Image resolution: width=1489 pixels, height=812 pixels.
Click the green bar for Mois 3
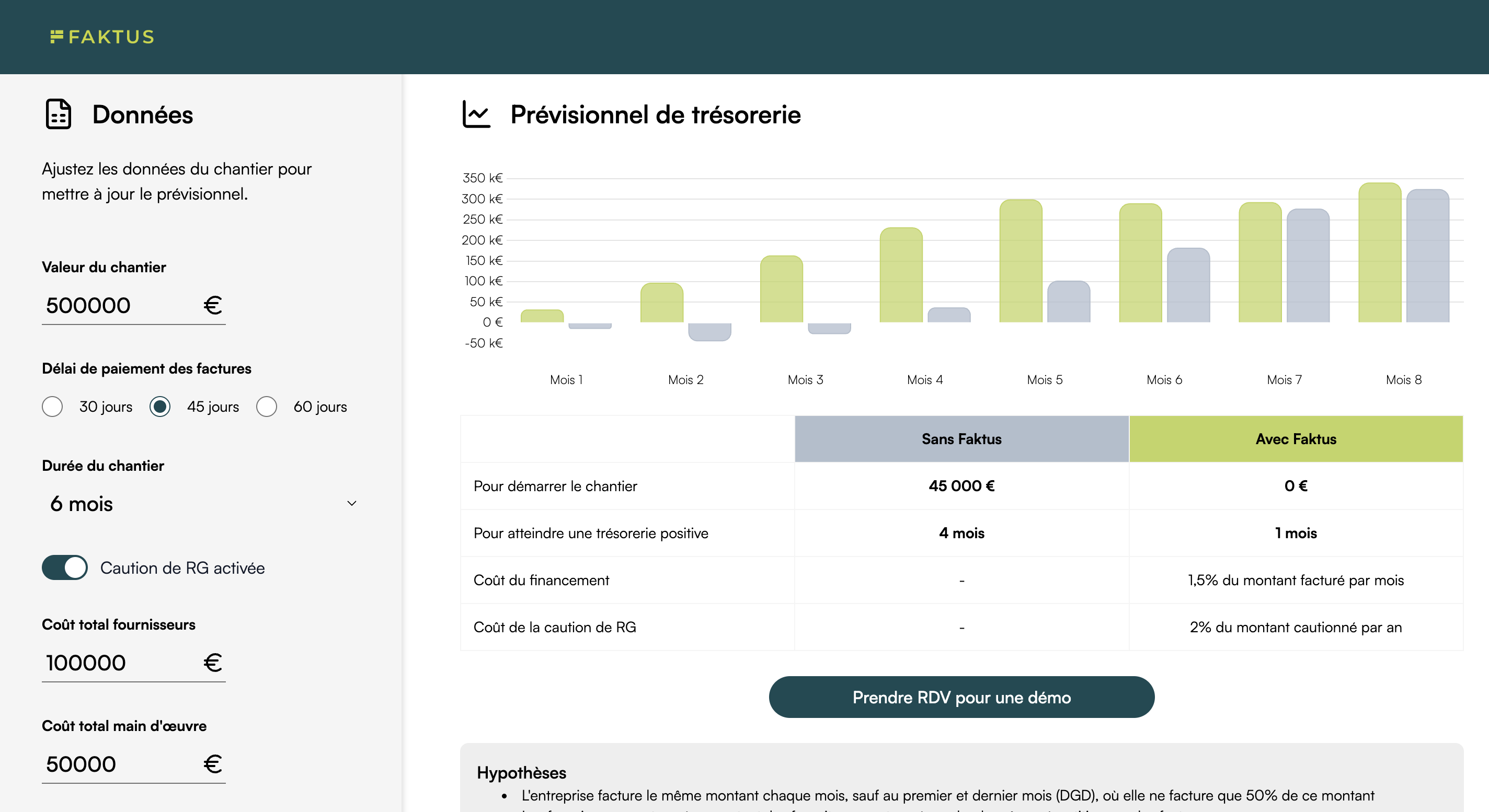click(x=781, y=289)
